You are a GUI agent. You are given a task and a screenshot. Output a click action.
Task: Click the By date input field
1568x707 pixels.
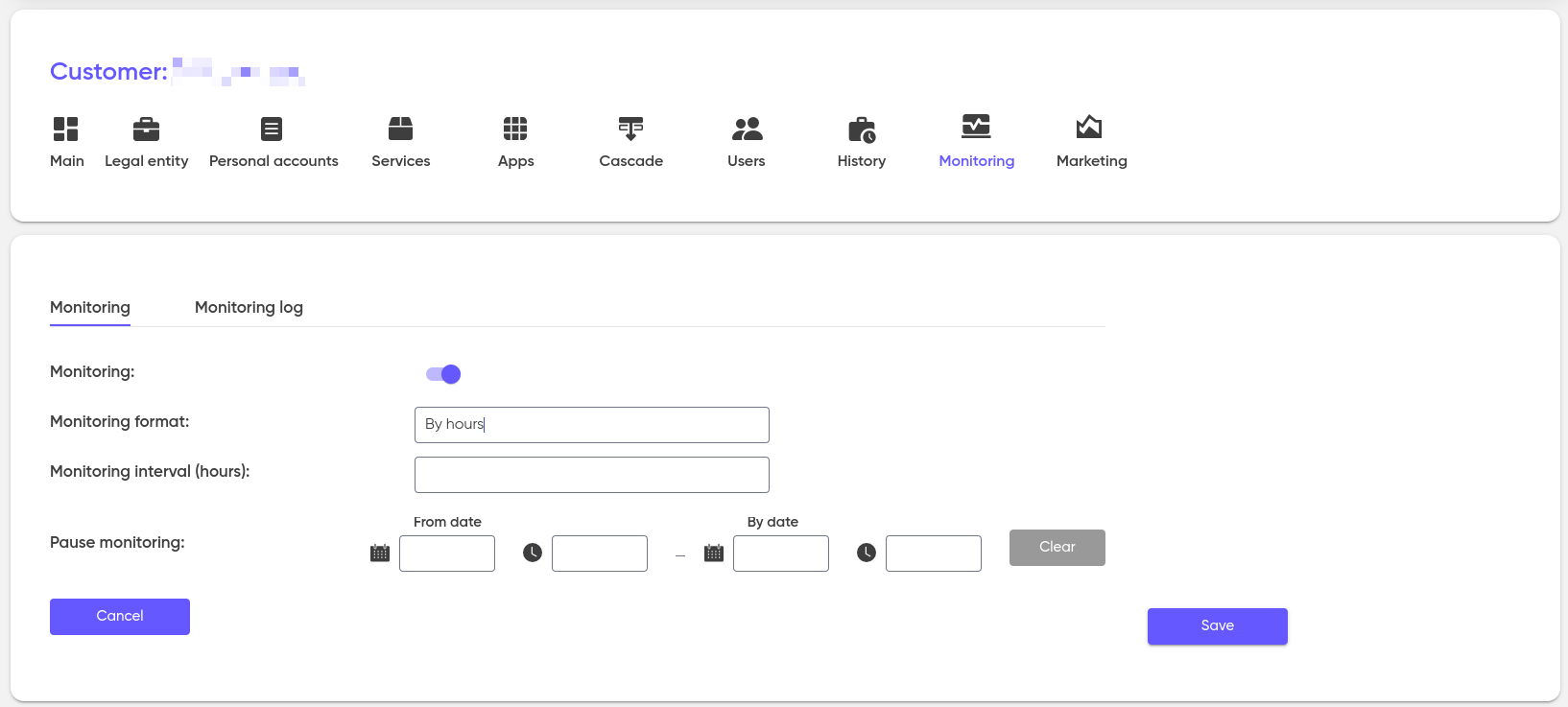[x=781, y=554]
